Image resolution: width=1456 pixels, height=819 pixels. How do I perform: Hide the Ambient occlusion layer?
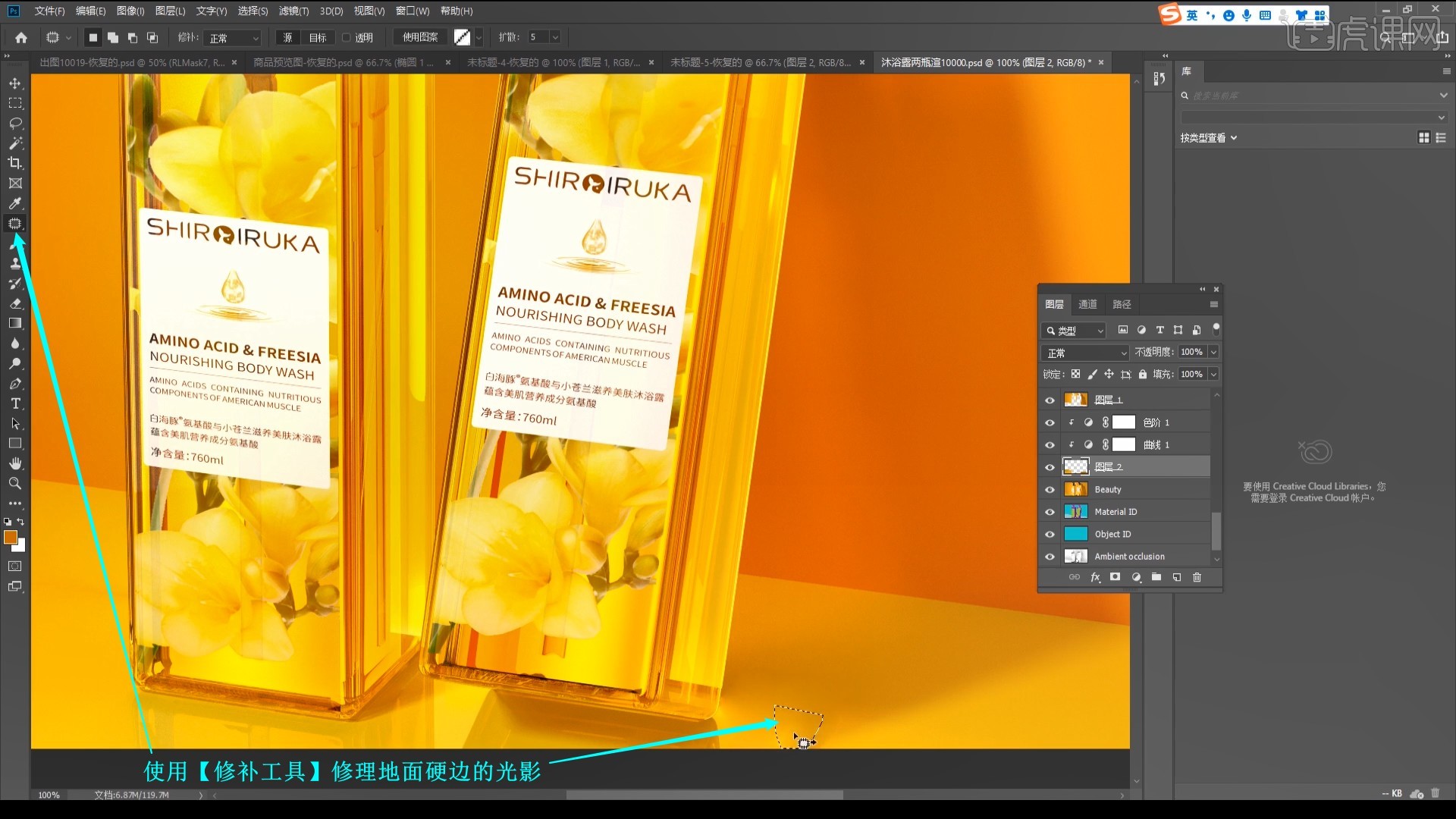pyautogui.click(x=1050, y=557)
